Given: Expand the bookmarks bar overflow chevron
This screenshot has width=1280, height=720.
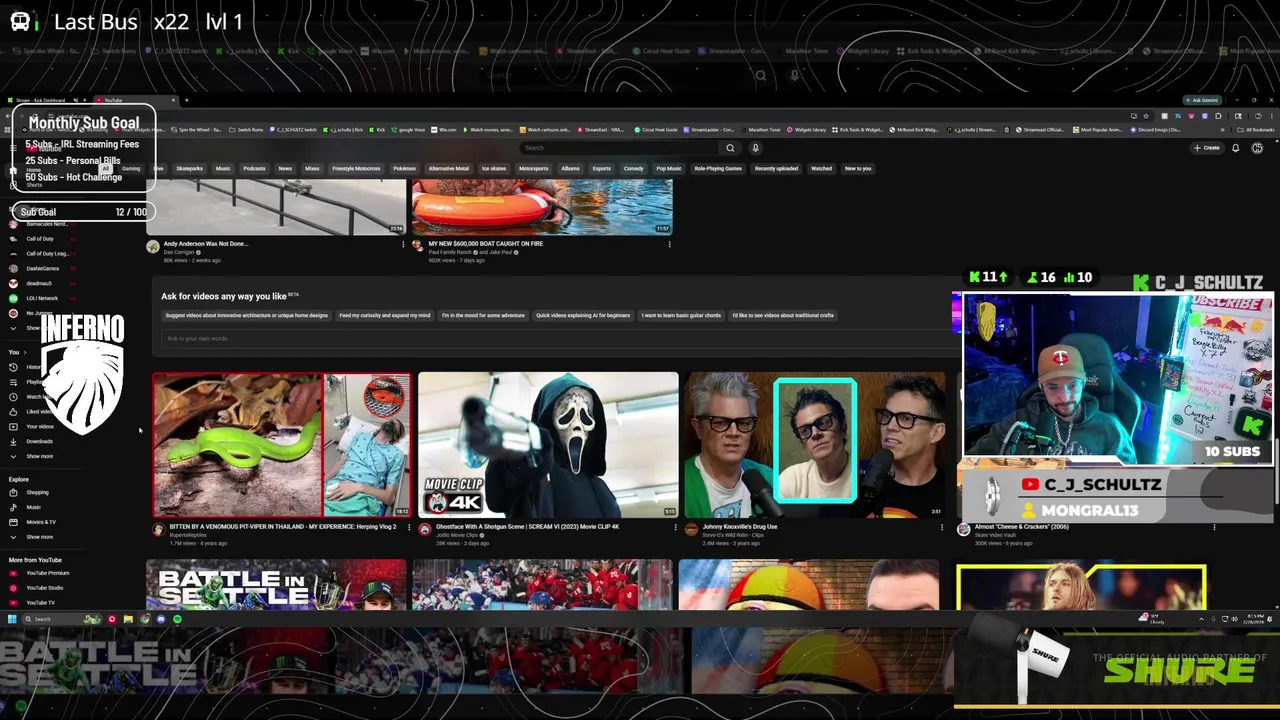Looking at the screenshot, I should point(1222,130).
